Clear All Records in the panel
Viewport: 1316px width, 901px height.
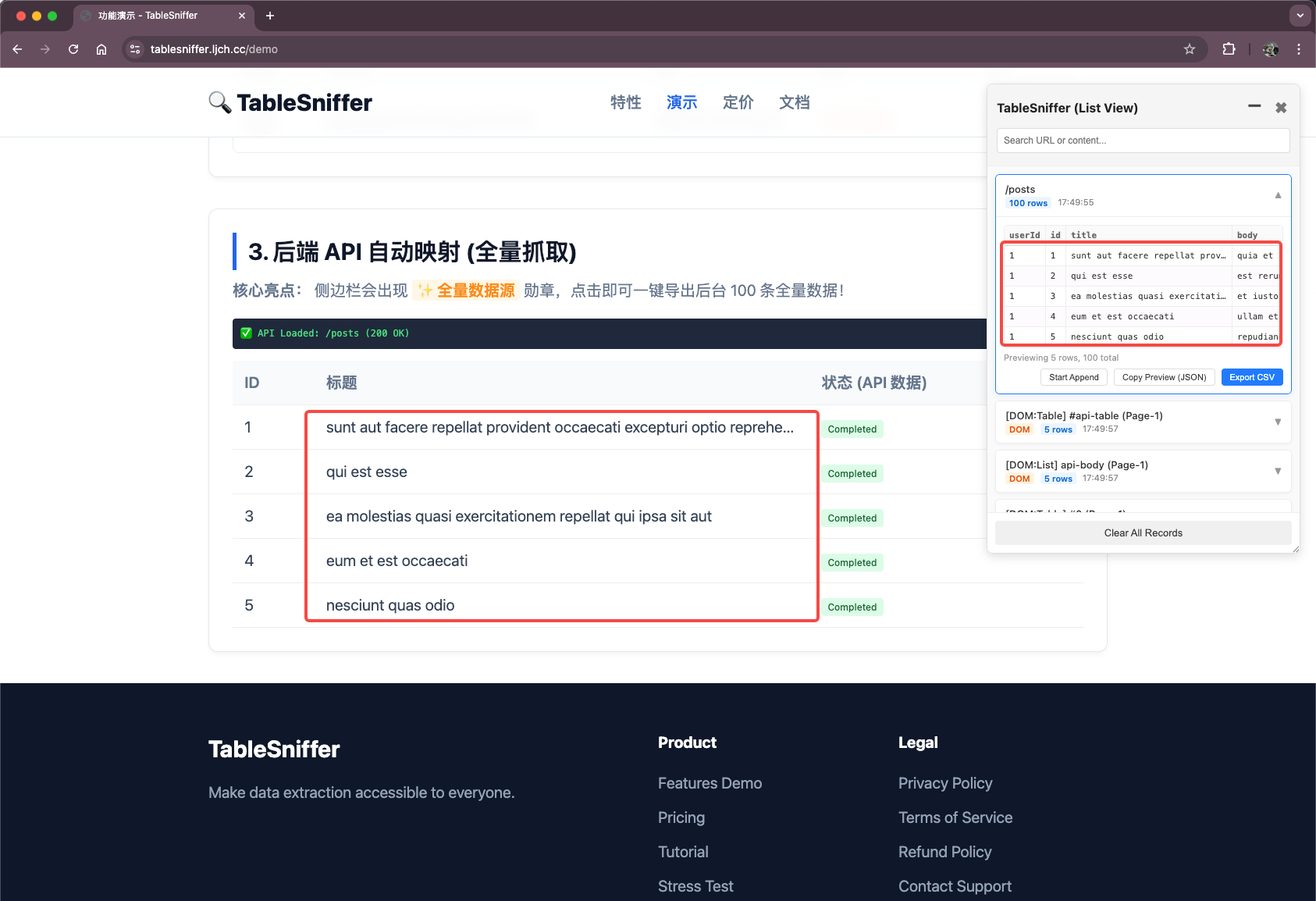click(x=1143, y=532)
